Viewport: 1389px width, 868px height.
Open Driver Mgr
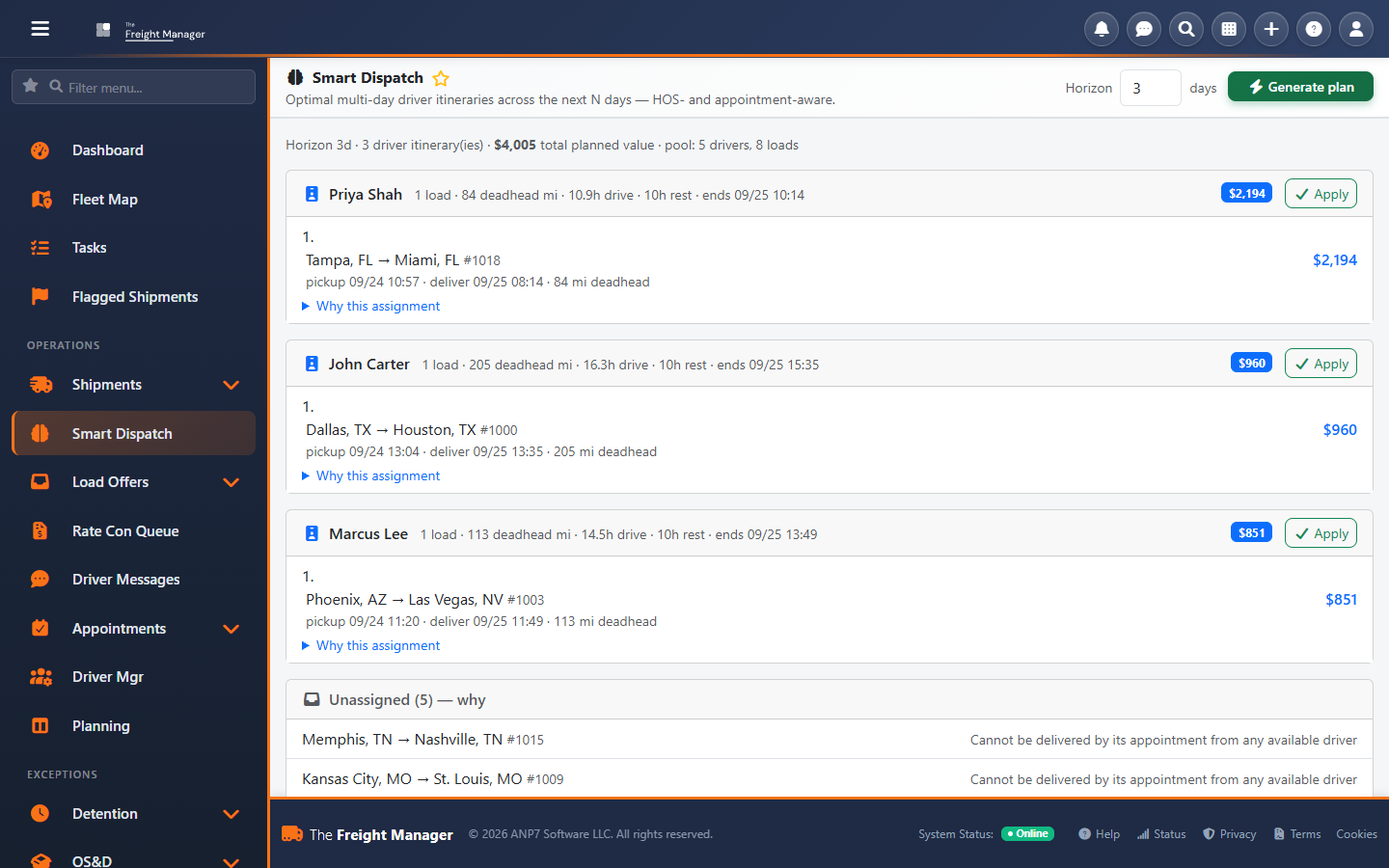coord(133,677)
